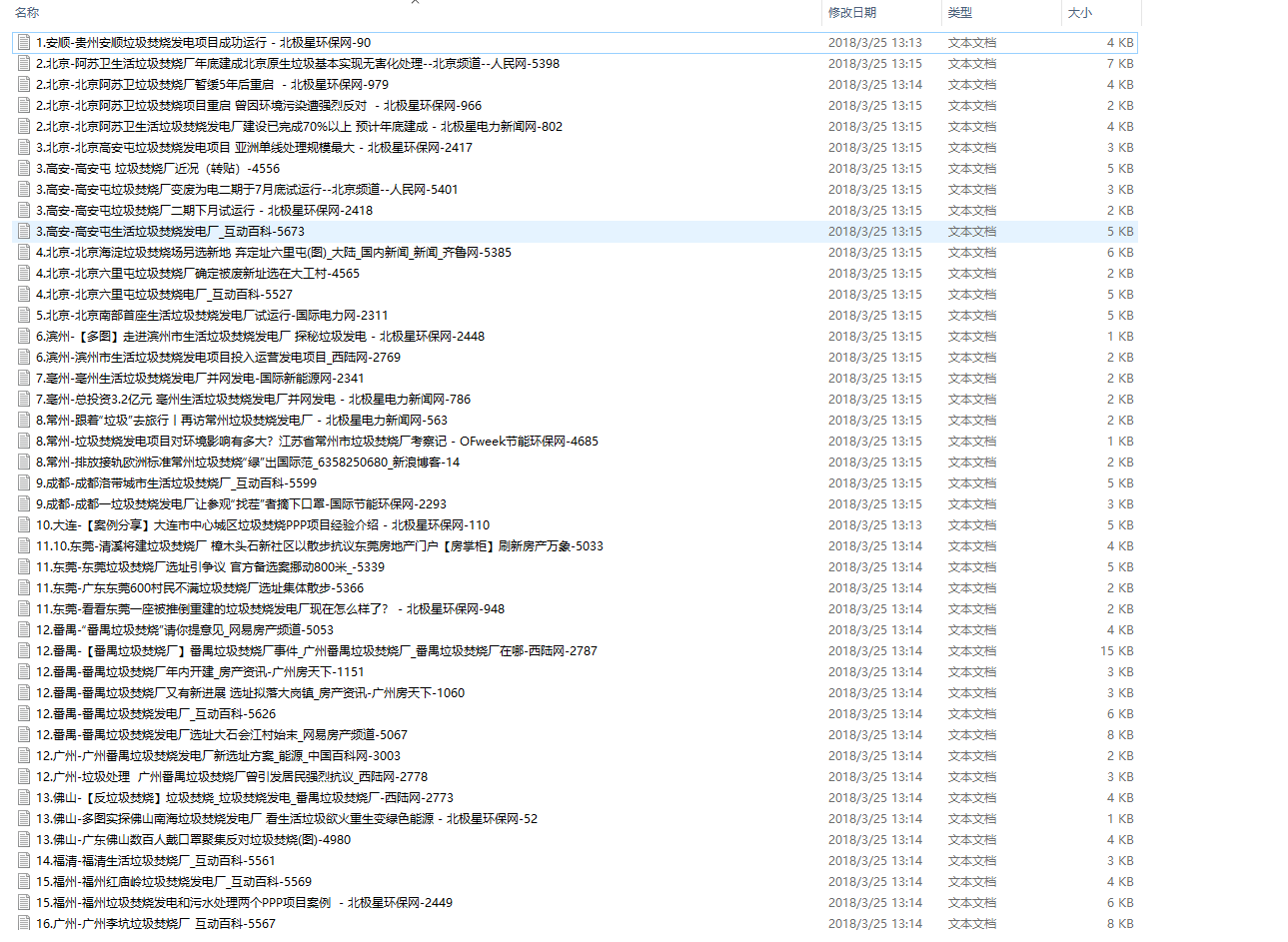
Task: Select the icon of the 常州 file ending -563
Action: coord(24,420)
